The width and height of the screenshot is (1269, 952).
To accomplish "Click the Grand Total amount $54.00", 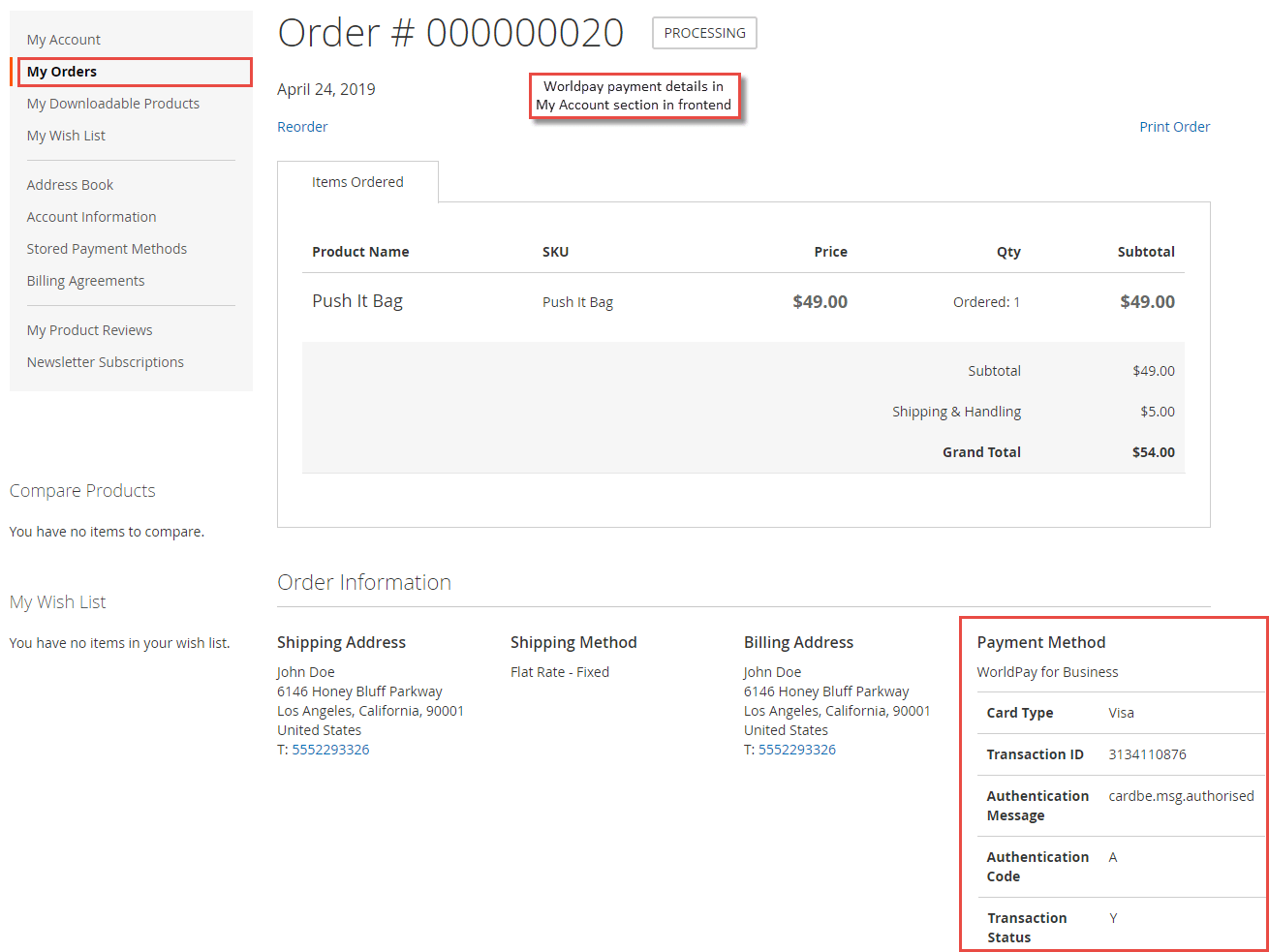I will pos(1147,451).
